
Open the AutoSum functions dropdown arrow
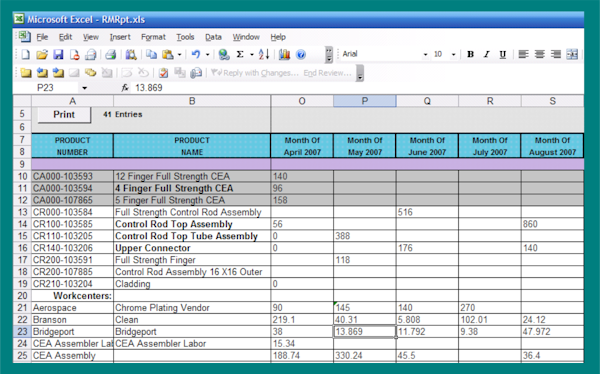(x=252, y=55)
